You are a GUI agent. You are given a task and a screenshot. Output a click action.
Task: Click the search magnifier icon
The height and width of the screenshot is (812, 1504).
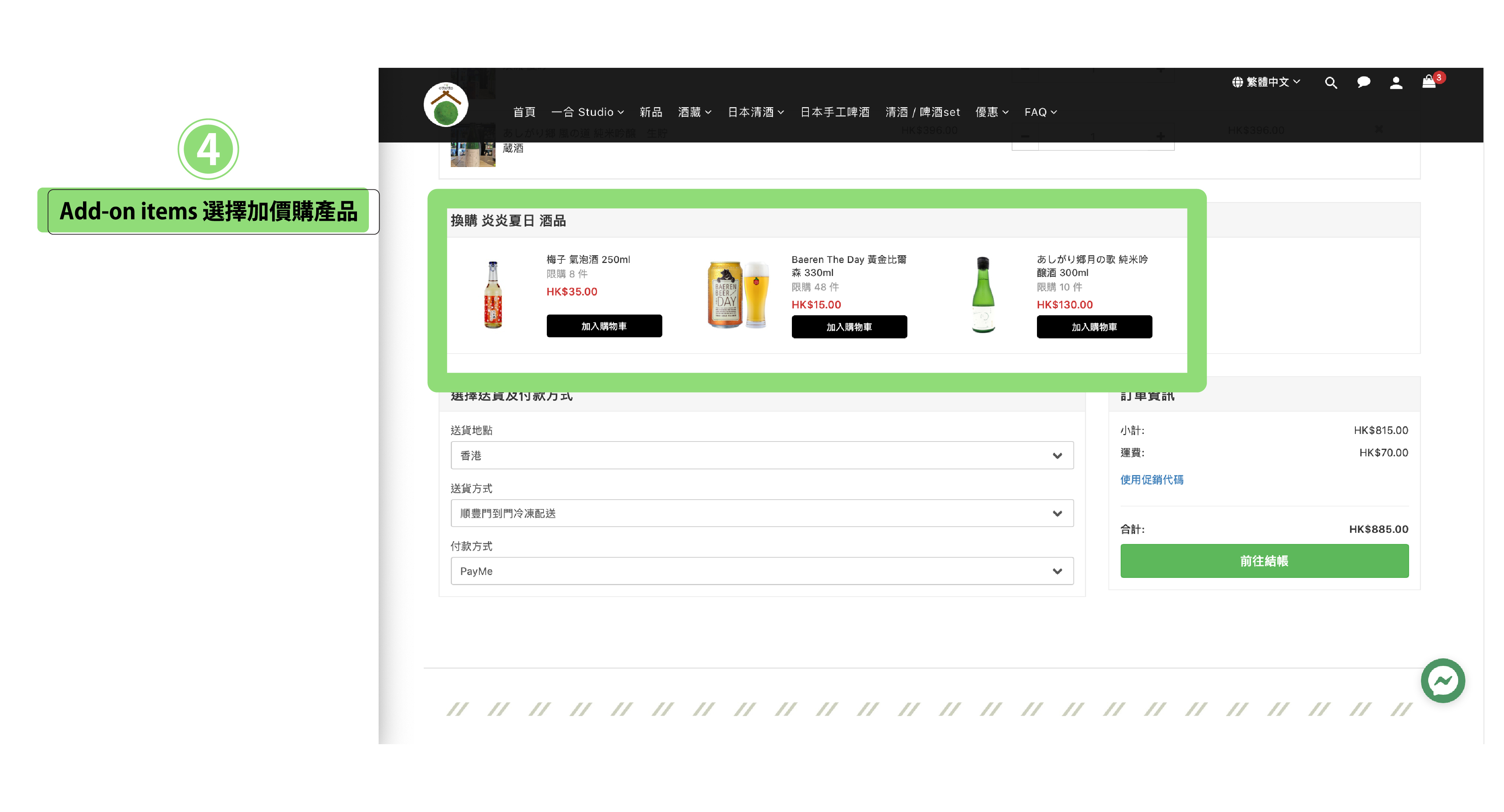click(1331, 83)
